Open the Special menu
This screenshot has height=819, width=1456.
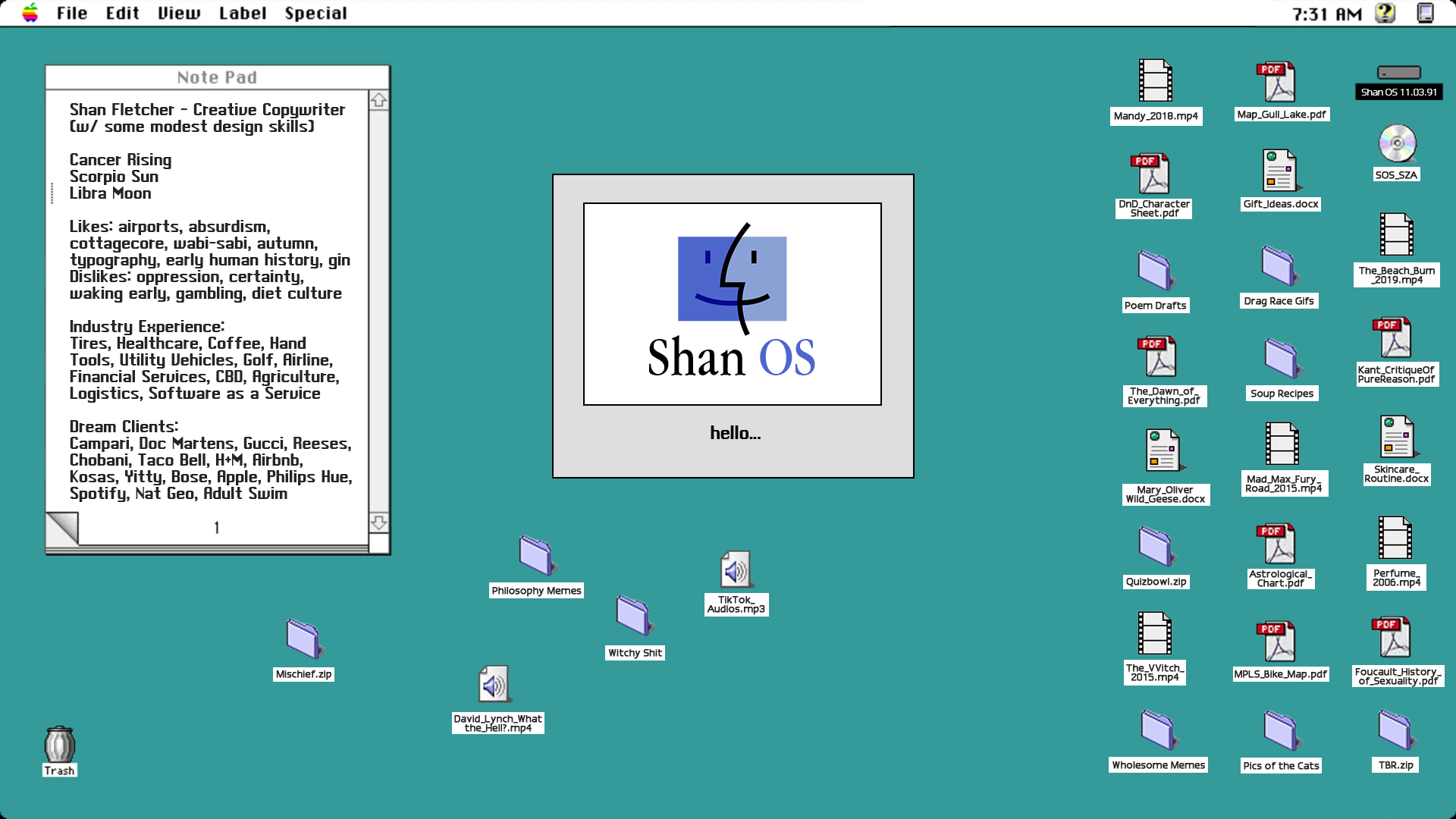pos(315,13)
